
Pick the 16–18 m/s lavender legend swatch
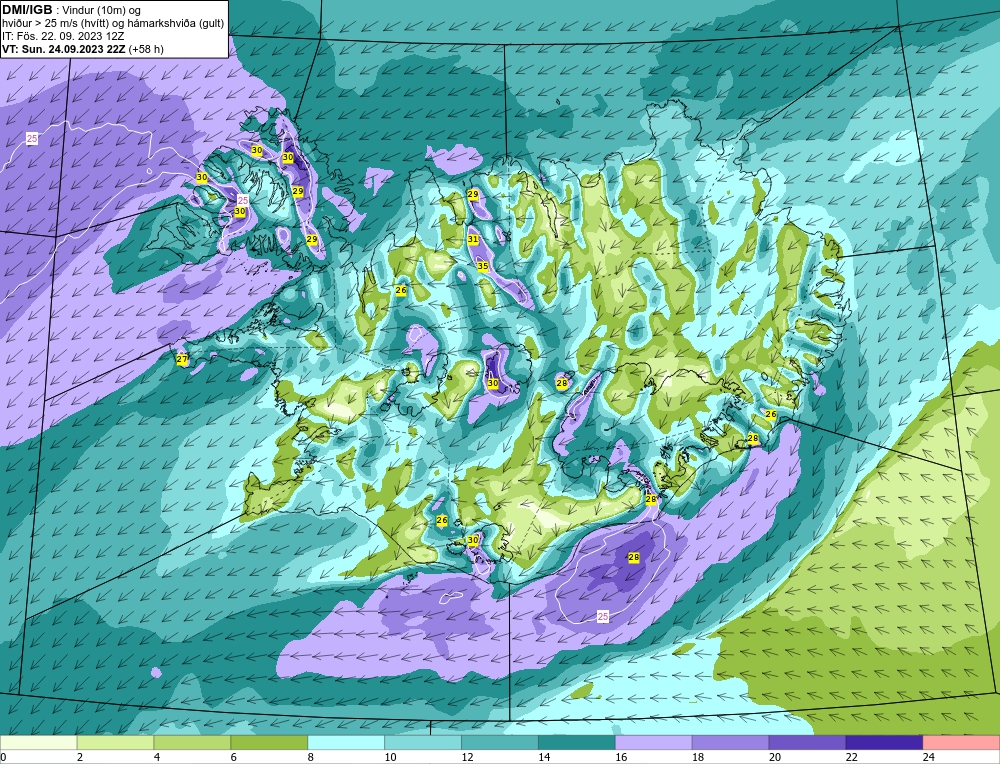tap(654, 742)
